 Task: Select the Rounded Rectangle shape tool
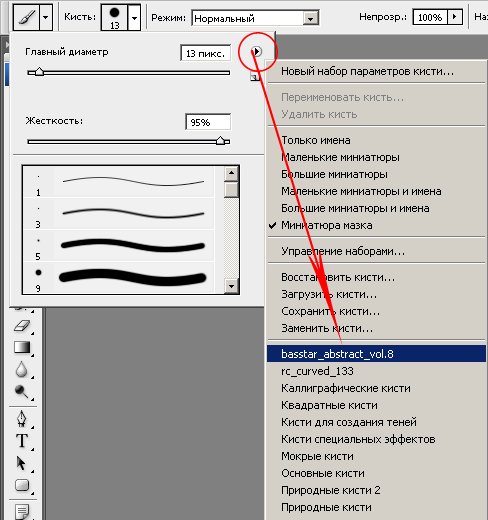pyautogui.click(x=22, y=485)
